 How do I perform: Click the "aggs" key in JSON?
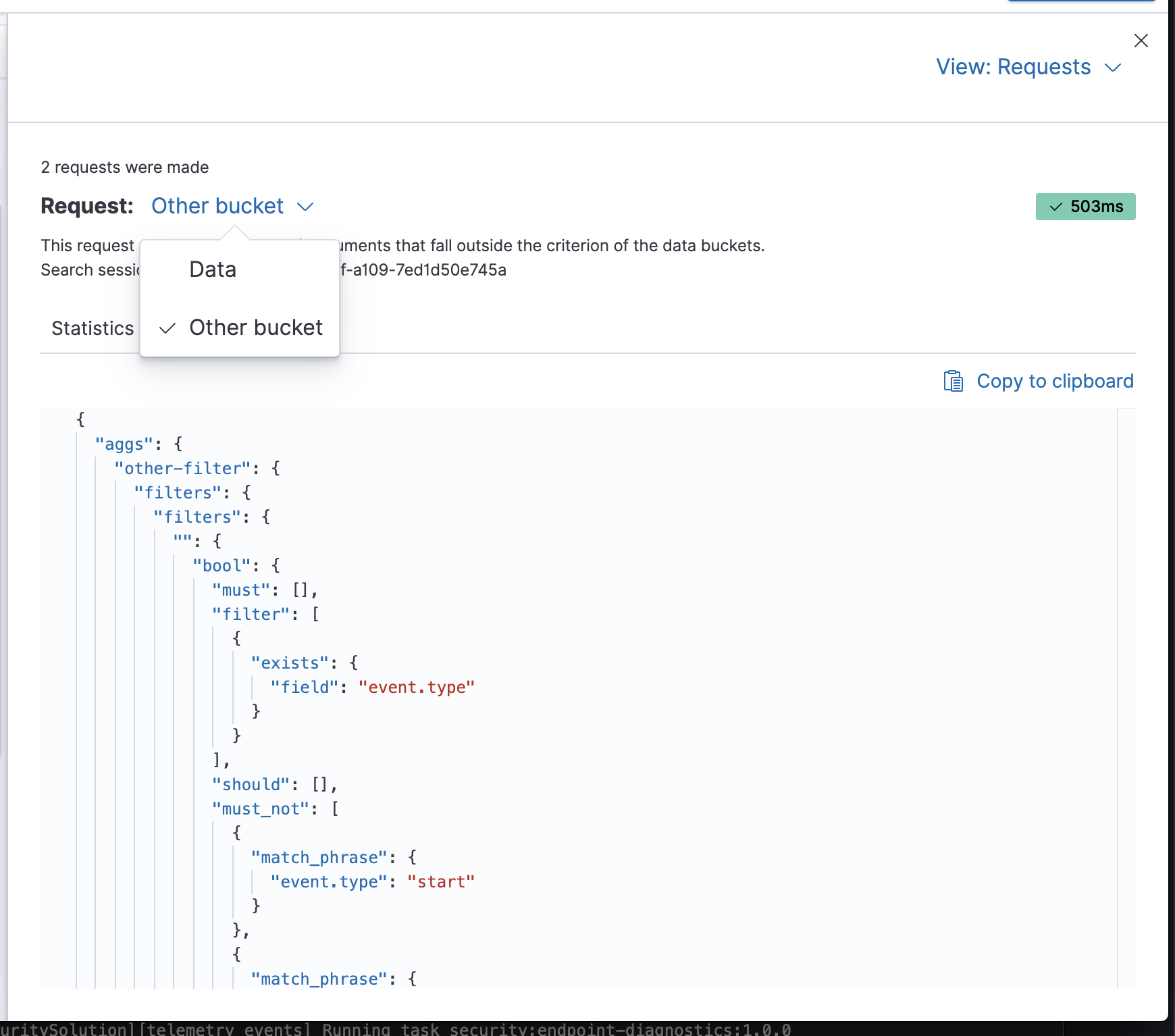[x=124, y=444]
